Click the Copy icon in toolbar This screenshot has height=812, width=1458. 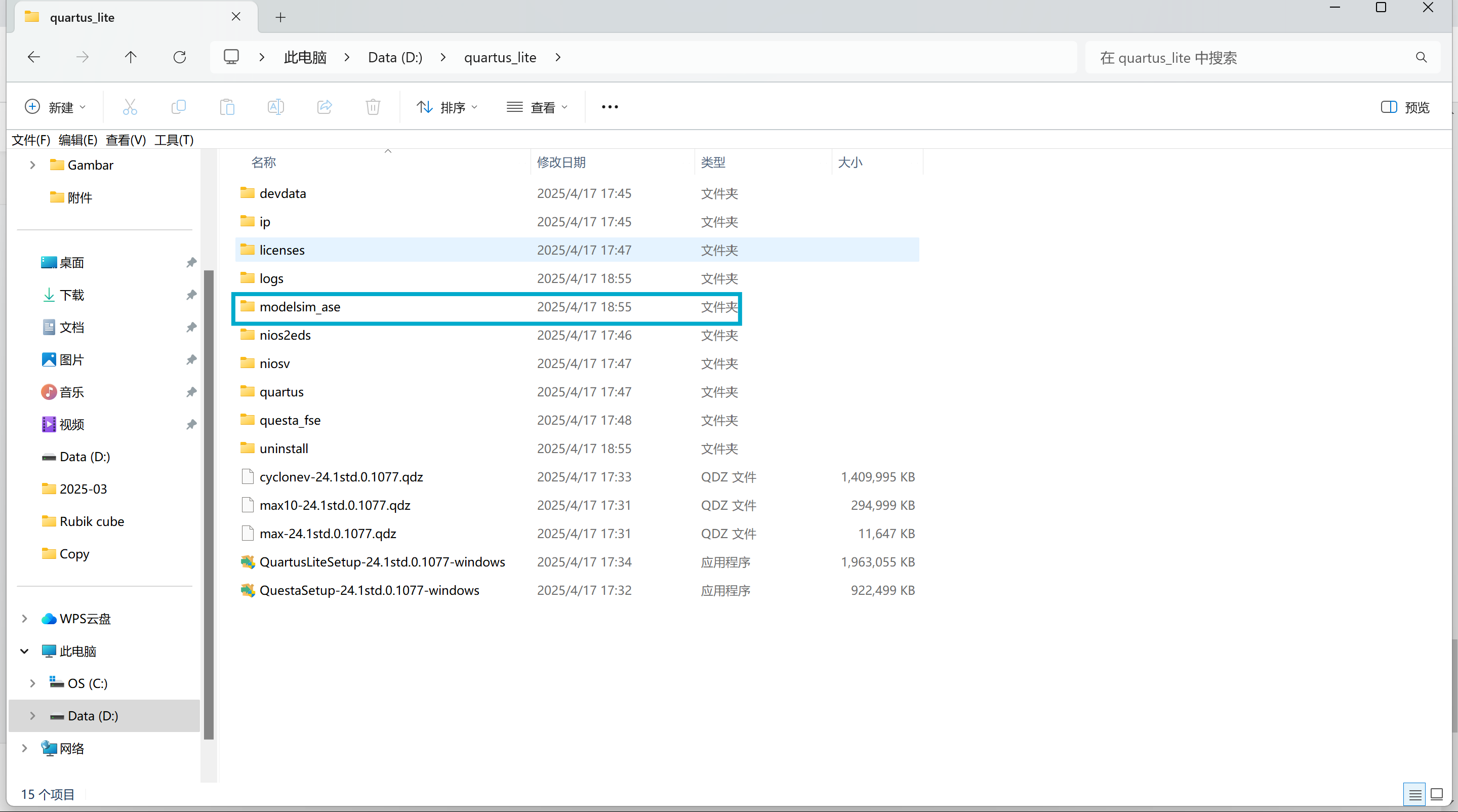pyautogui.click(x=178, y=107)
